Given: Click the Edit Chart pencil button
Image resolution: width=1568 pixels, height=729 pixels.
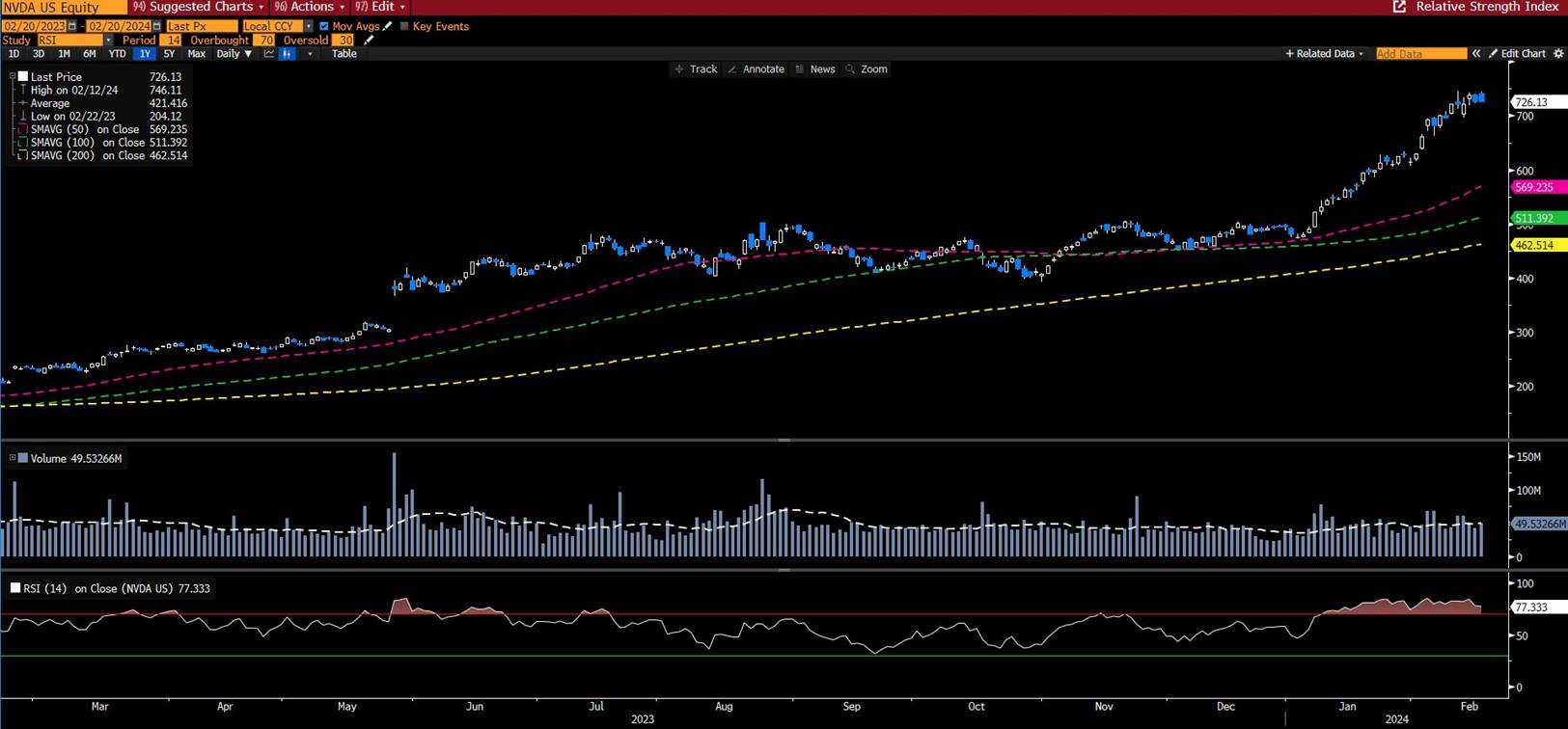Looking at the screenshot, I should coord(1518,54).
